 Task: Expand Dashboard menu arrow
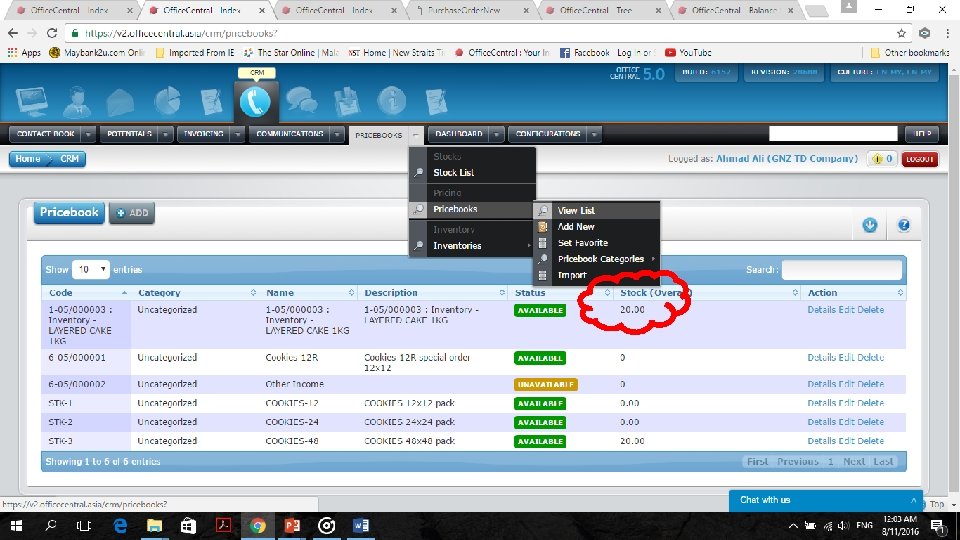tap(497, 134)
